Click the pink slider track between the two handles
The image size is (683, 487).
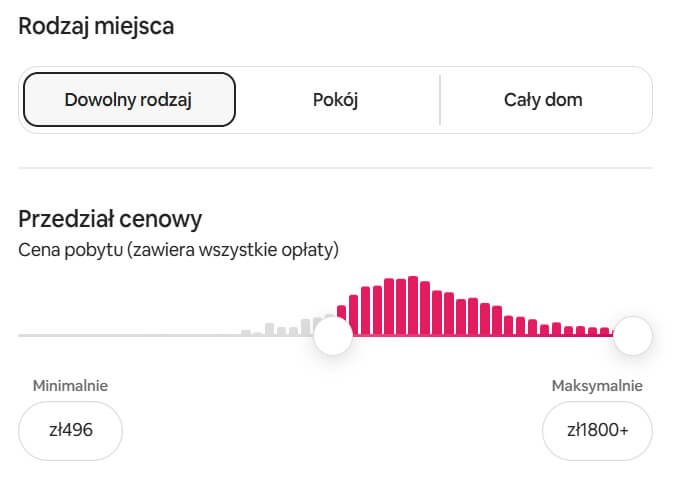(480, 336)
